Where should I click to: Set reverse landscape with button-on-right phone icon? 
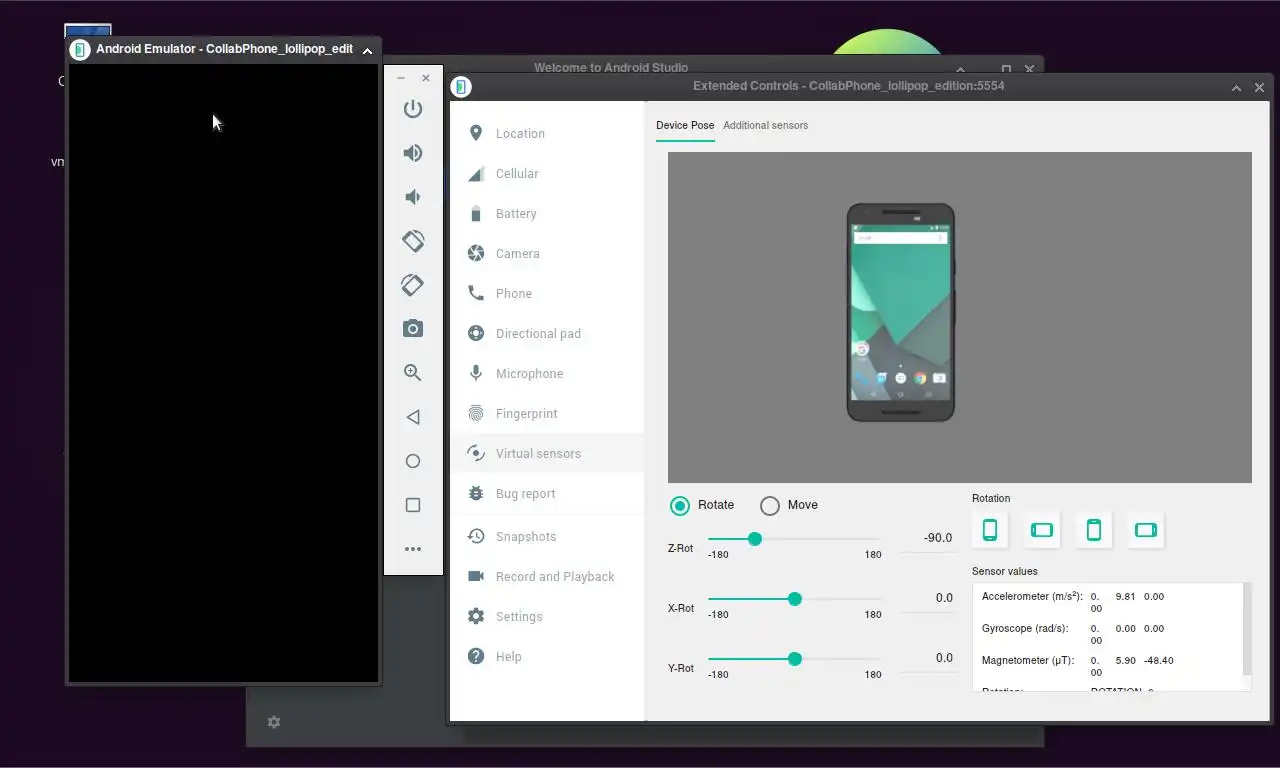pos(1146,530)
